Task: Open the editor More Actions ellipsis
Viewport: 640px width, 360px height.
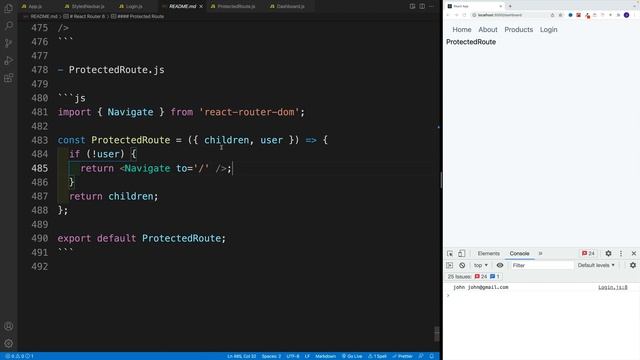Action: point(431,6)
